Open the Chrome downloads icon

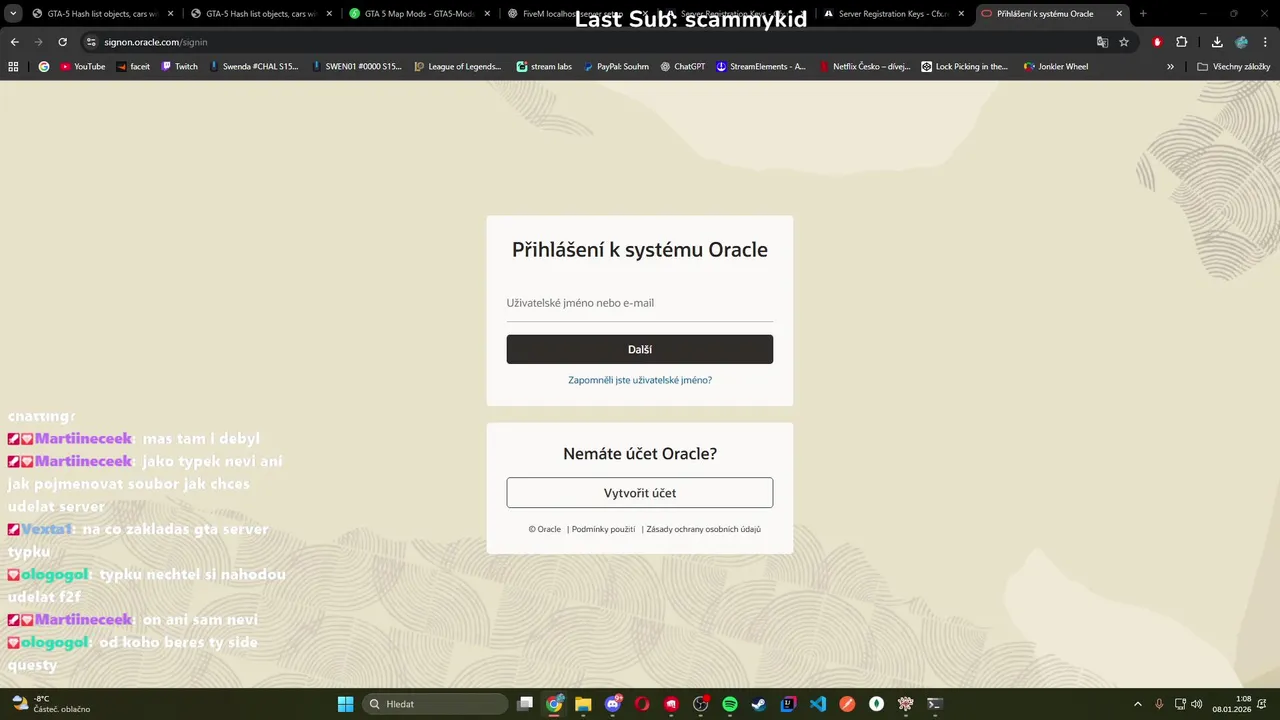1217,42
